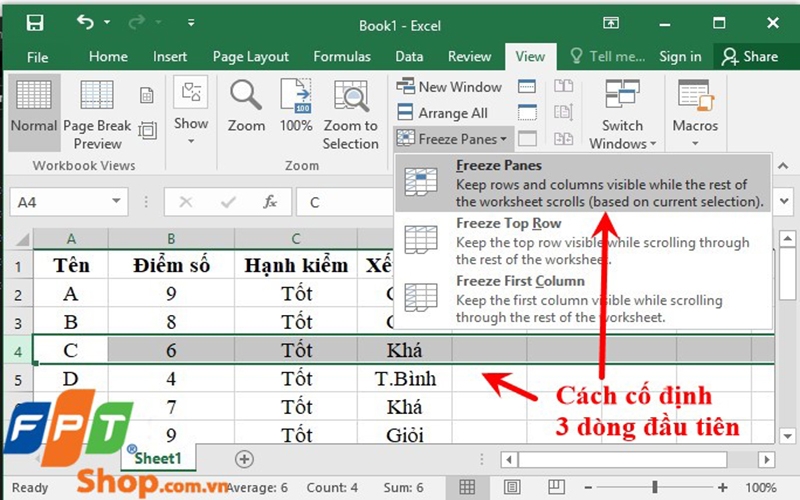Click the zoom in plus button
The height and width of the screenshot is (500, 800).
722,488
